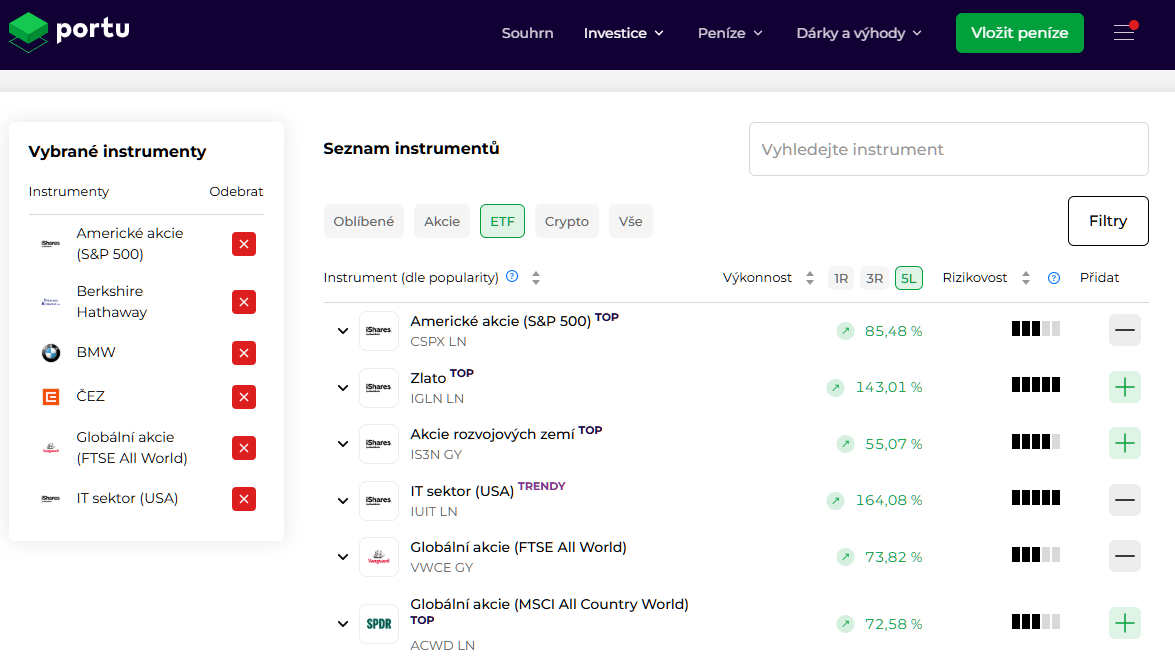
Task: Remove Globální akcie (FTSE All World) from selected
Action: [244, 448]
